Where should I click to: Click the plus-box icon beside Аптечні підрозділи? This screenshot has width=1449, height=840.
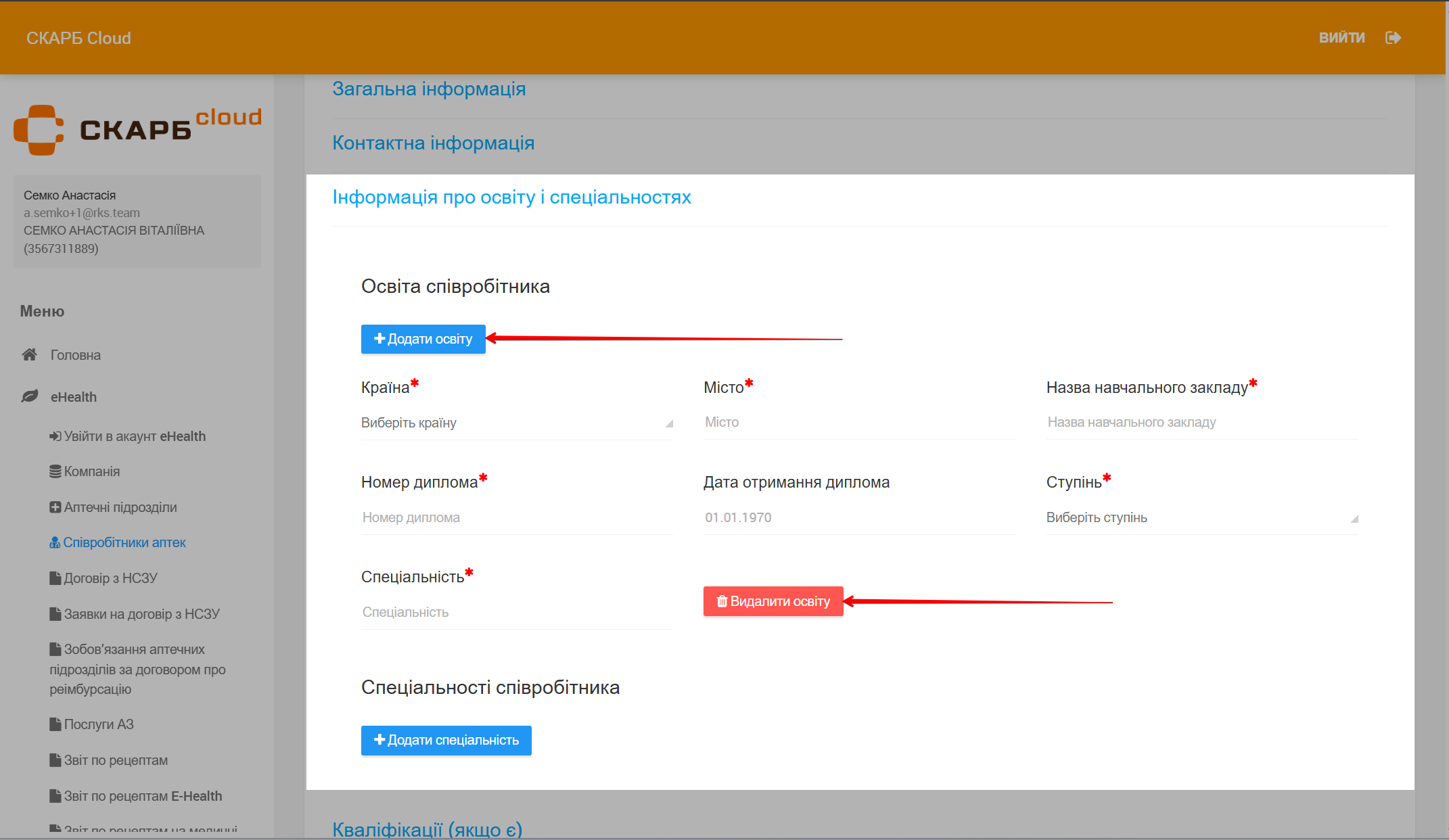[x=55, y=507]
